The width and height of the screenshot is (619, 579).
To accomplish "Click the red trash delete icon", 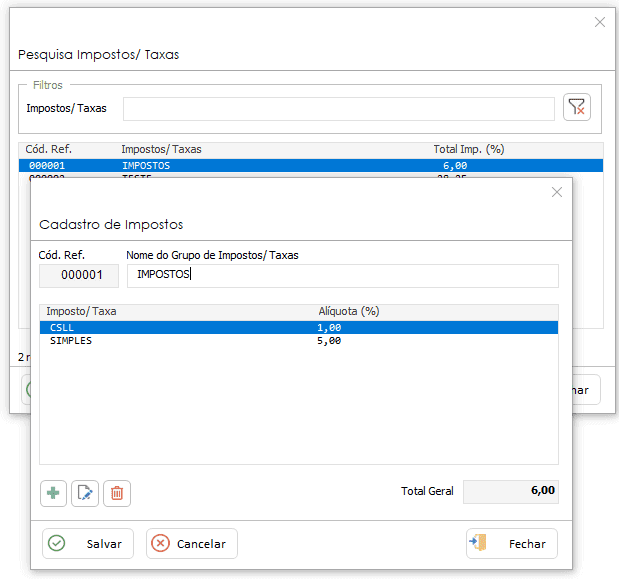I will pos(117,493).
